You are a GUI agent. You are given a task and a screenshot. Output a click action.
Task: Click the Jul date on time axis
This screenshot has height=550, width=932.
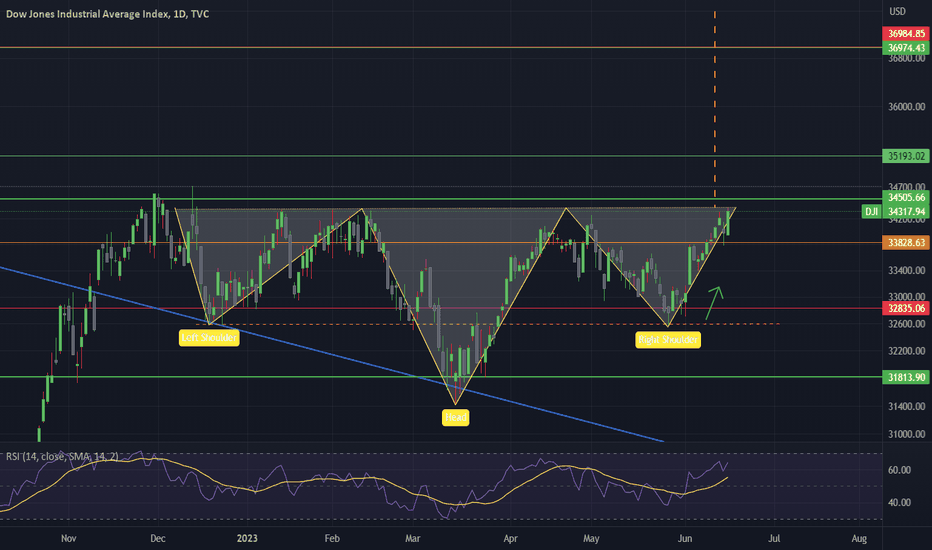tap(774, 539)
